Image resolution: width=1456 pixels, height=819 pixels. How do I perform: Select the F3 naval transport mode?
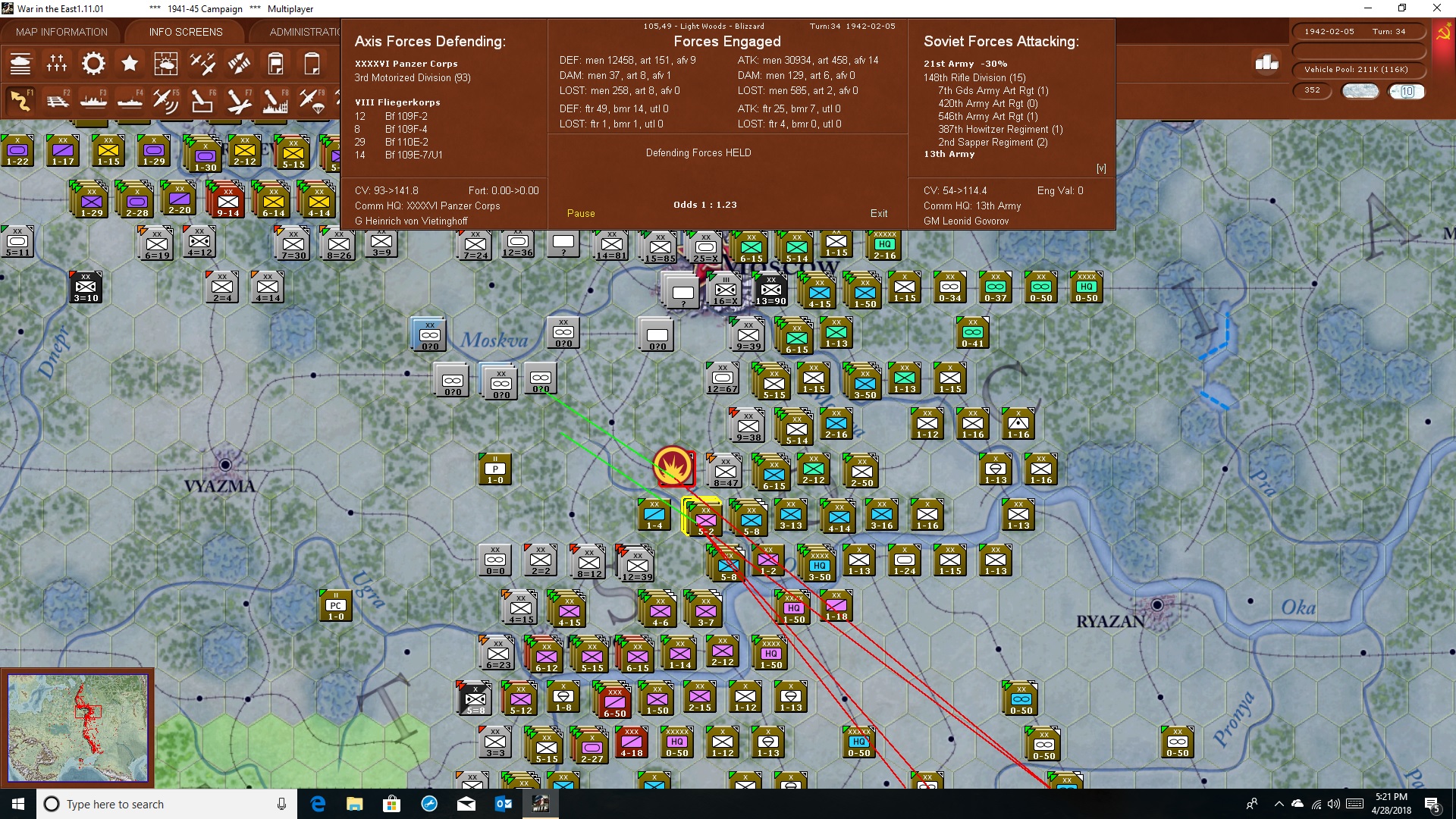coord(93,101)
